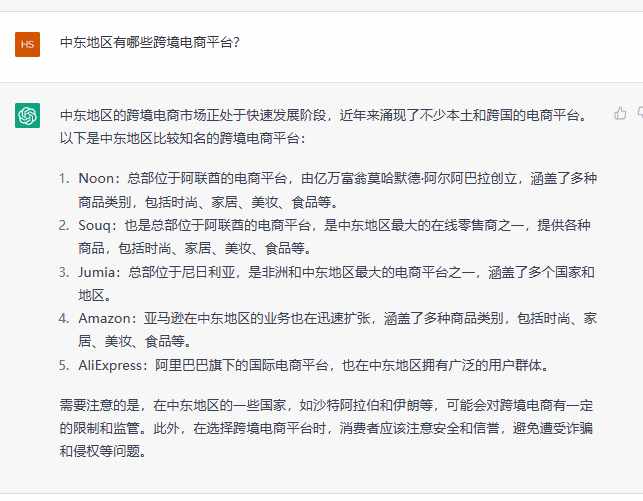Click the second line of Noon entry 商品类别
This screenshot has width=643, height=501.
point(209,202)
